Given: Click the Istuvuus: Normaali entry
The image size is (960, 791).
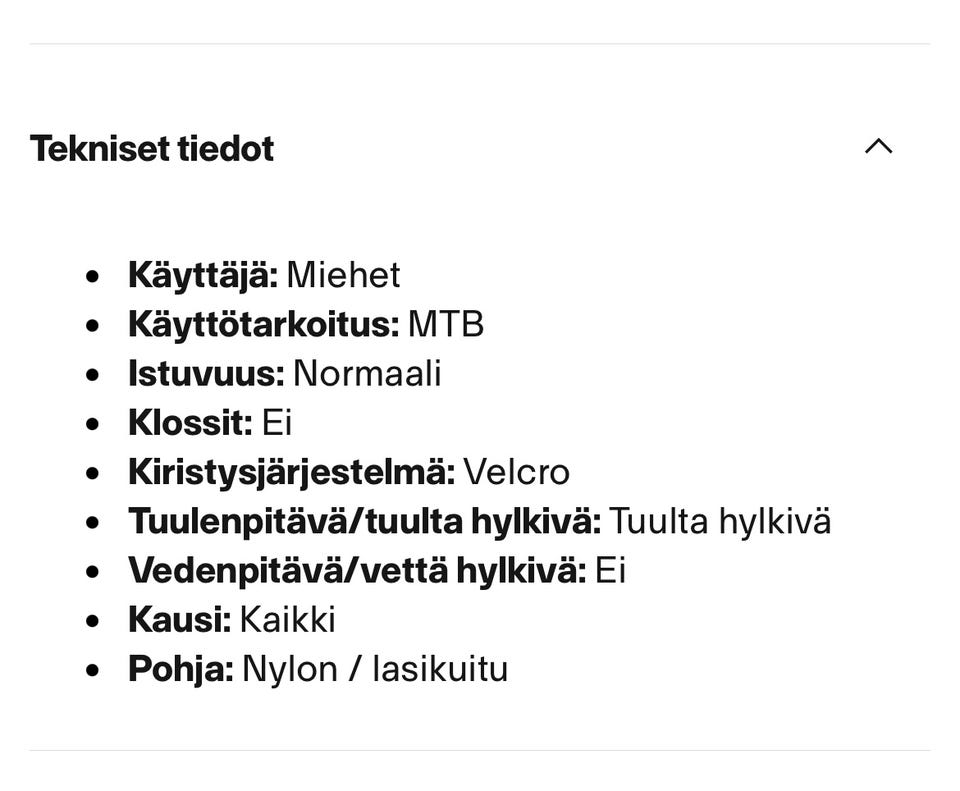Looking at the screenshot, I should pos(286,373).
